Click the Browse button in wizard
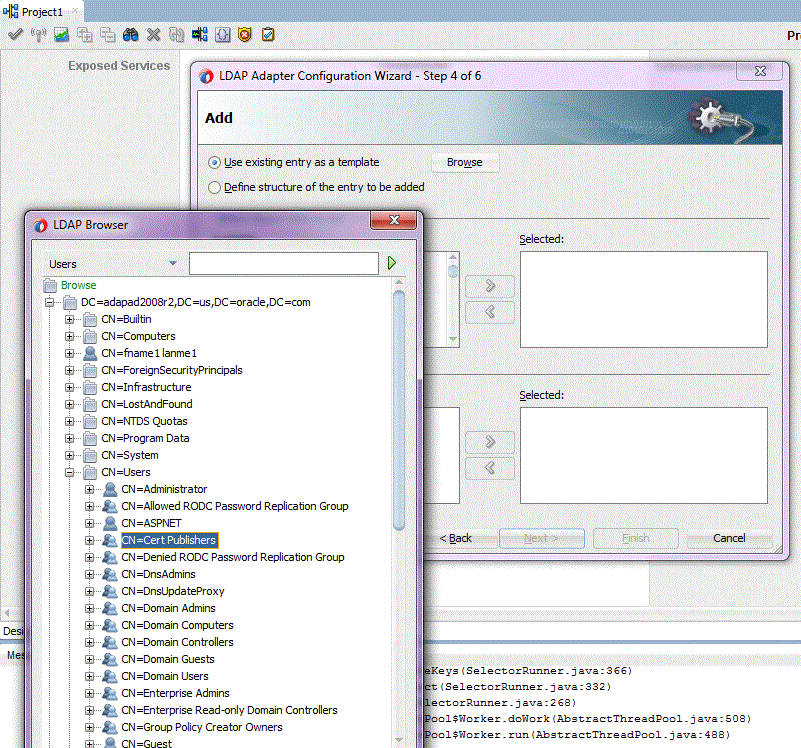 [x=464, y=162]
